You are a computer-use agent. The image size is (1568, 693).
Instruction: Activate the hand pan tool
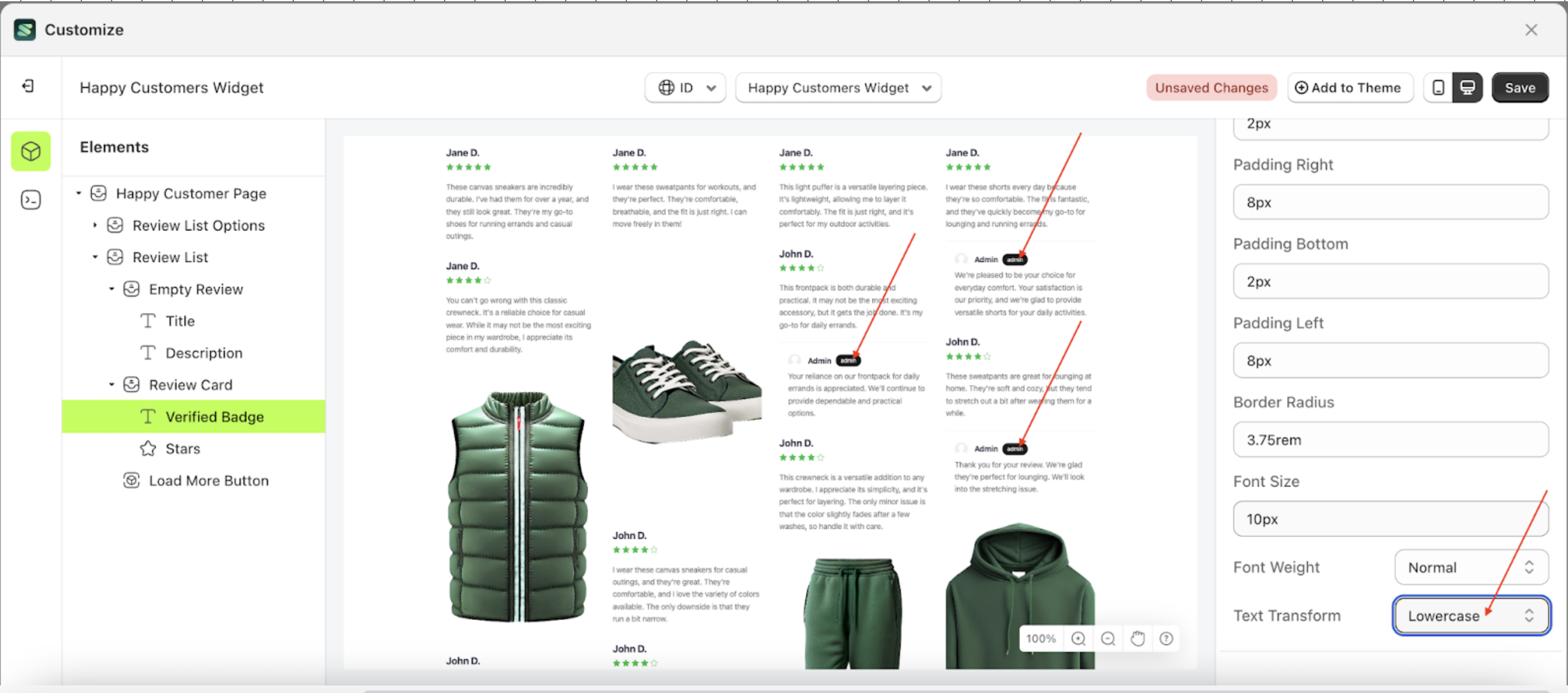[x=1138, y=638]
